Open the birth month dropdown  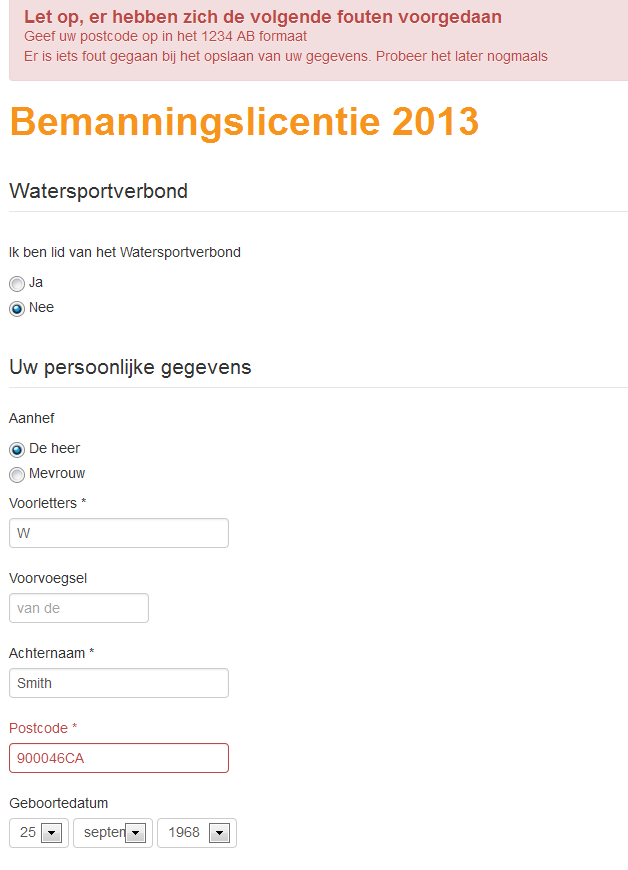113,833
